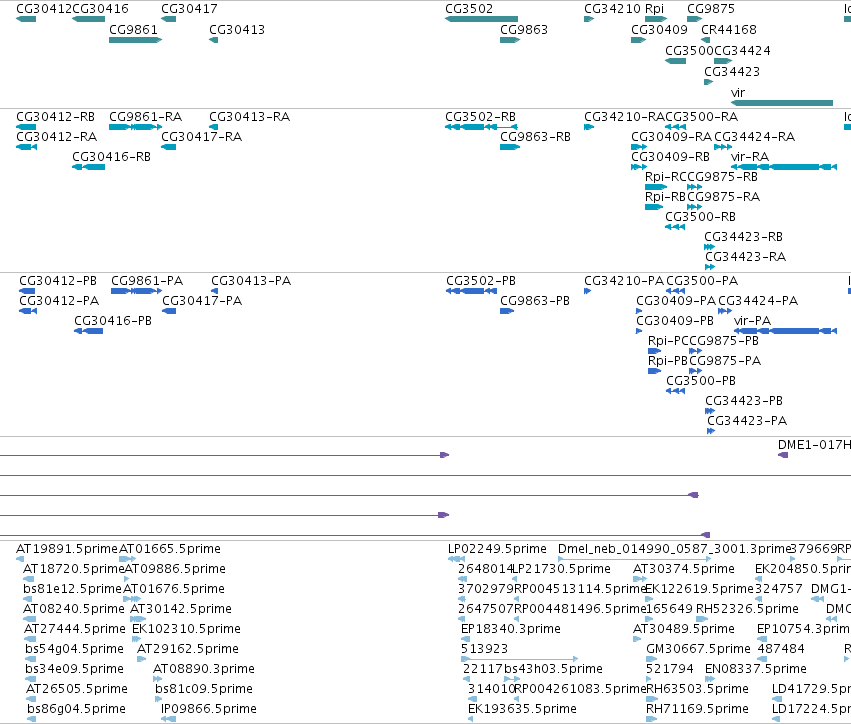Click the long CG3502 gene bar glyph
The height and width of the screenshot is (724, 851).
(481, 19)
